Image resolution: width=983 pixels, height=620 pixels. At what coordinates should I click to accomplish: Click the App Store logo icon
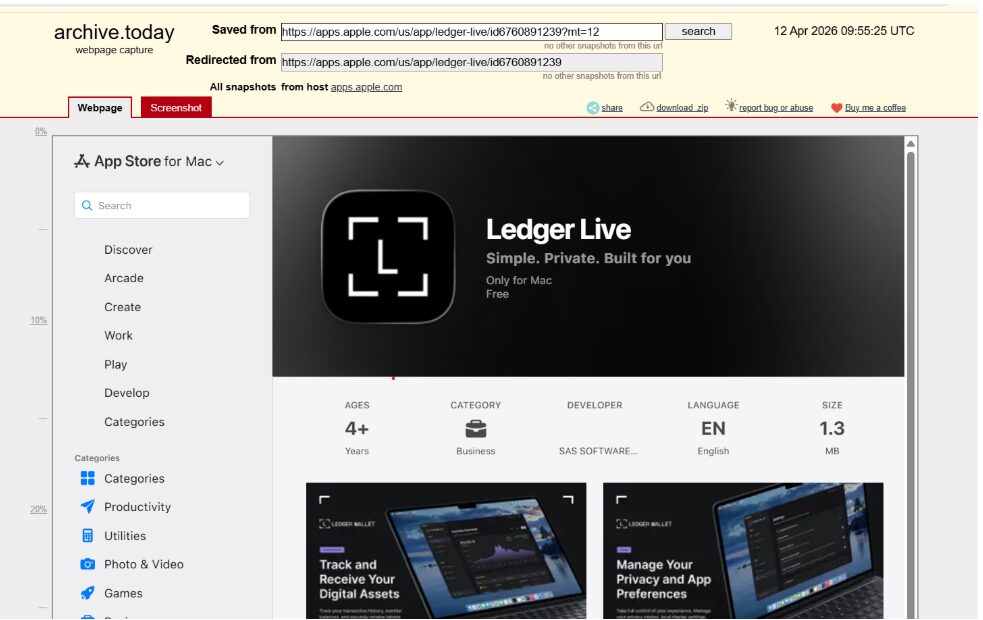(x=82, y=161)
